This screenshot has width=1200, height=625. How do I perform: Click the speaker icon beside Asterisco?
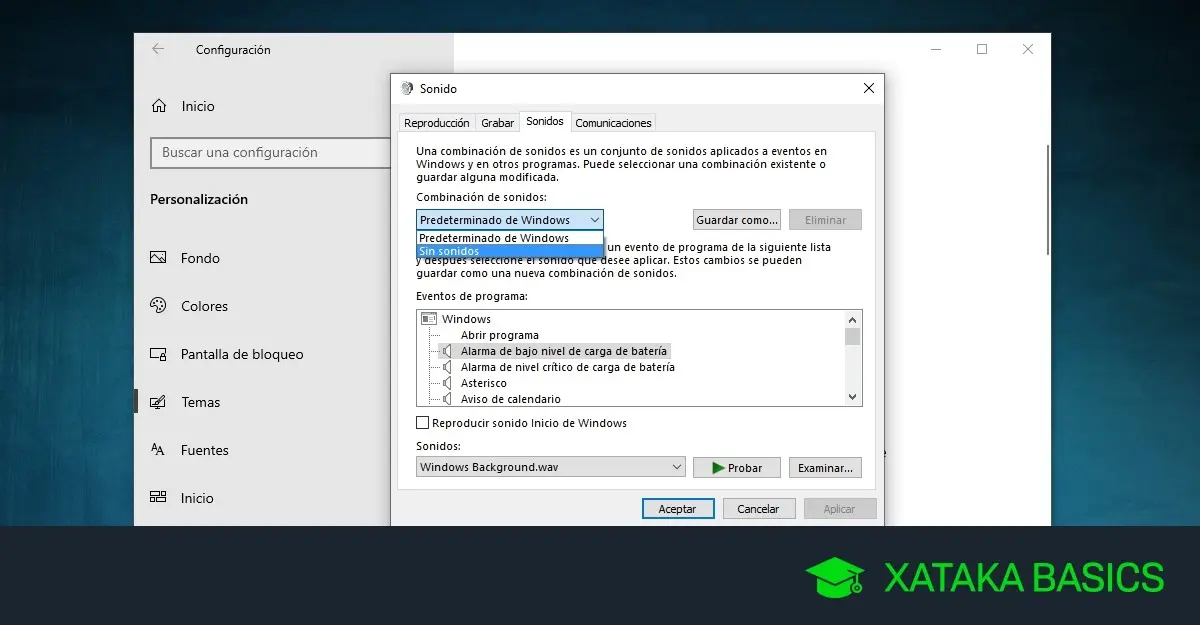447,383
